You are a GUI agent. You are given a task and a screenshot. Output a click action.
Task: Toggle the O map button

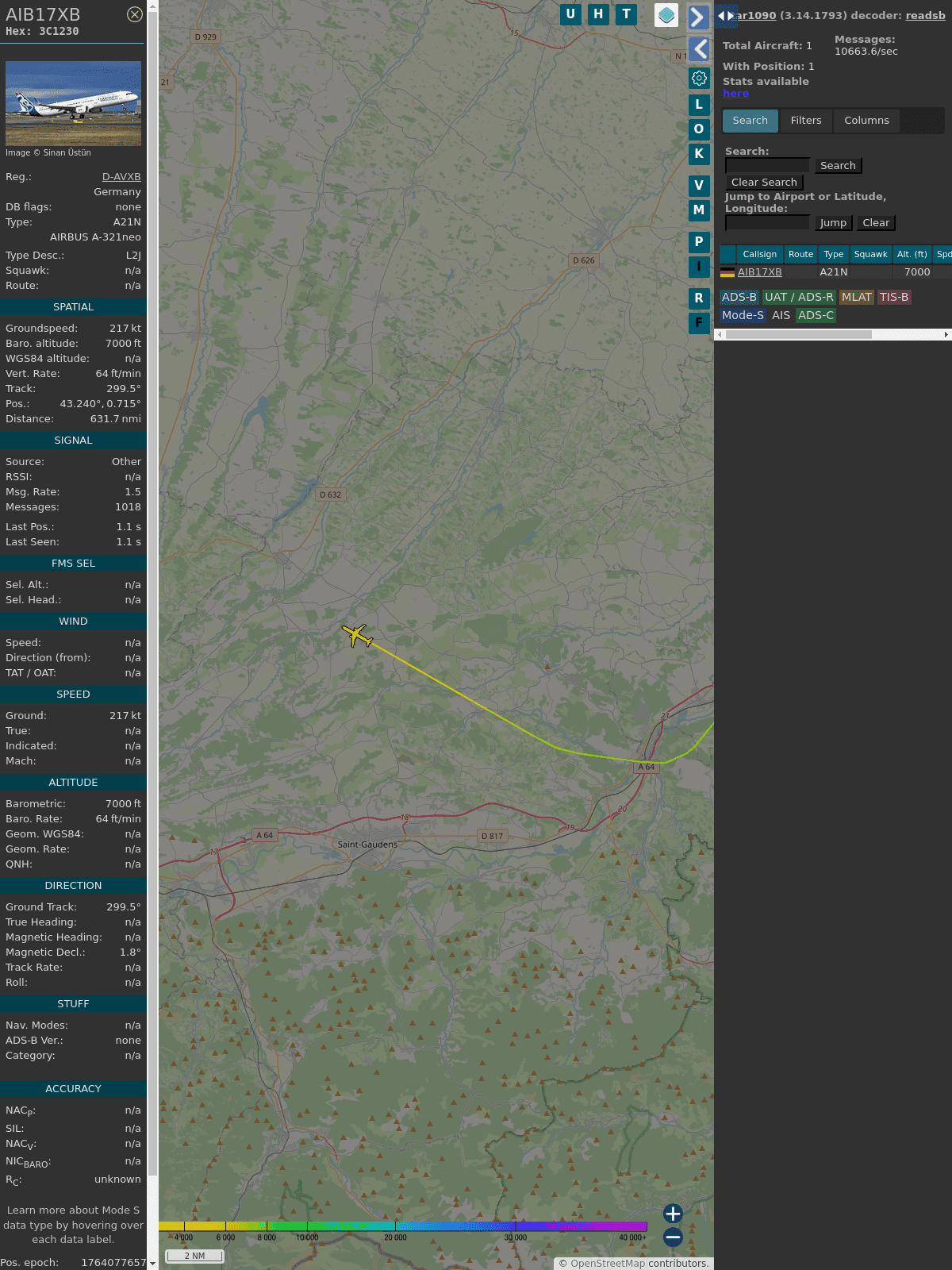(699, 129)
